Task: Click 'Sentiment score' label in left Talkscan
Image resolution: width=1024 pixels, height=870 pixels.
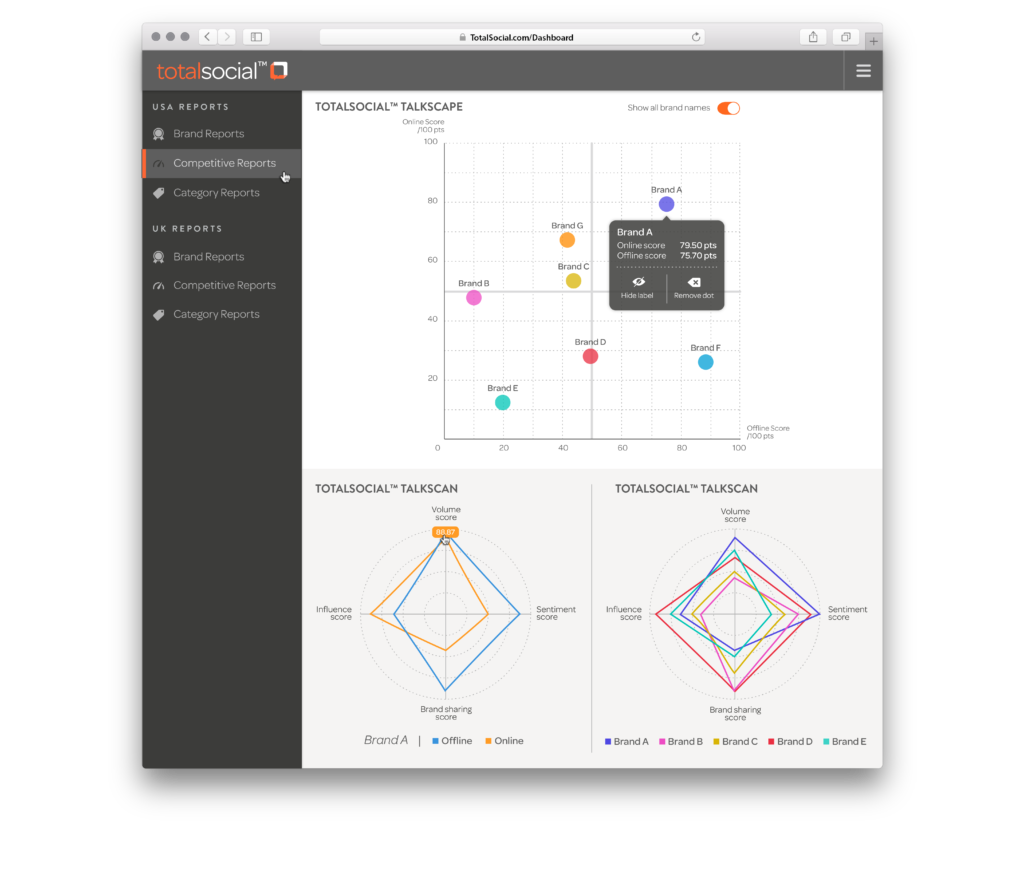Action: 556,613
